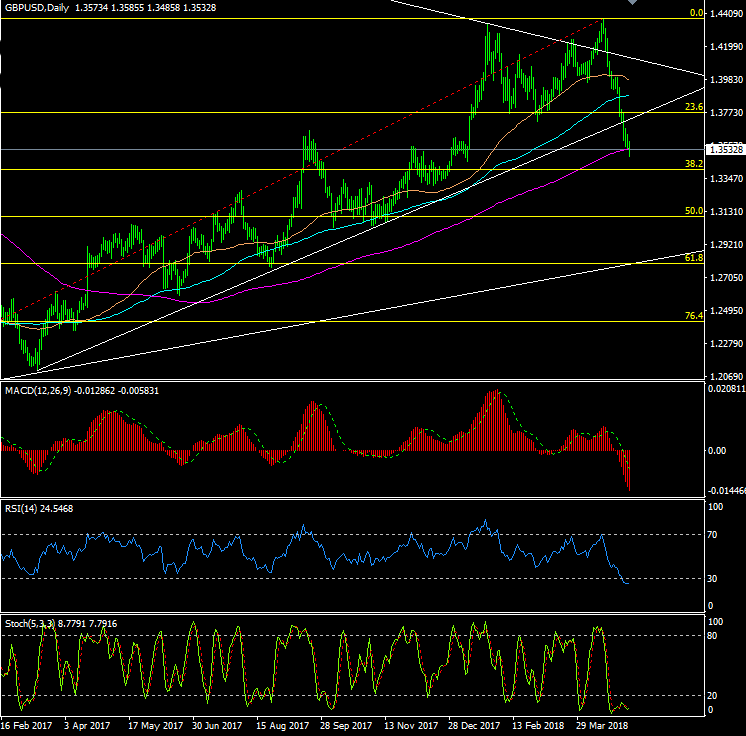Click the 0.0 Fibonacci level label
Viewport: 746px width, 736px height.
coord(697,14)
